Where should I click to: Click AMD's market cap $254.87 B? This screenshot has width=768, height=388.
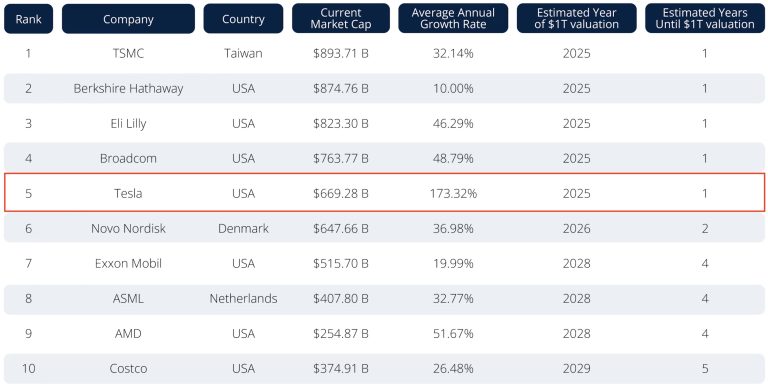341,334
